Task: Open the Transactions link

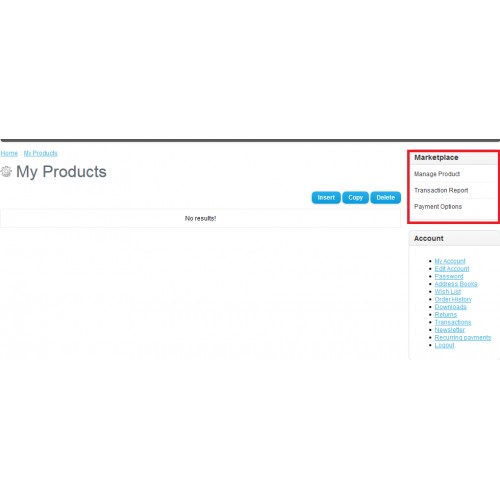Action: click(453, 322)
